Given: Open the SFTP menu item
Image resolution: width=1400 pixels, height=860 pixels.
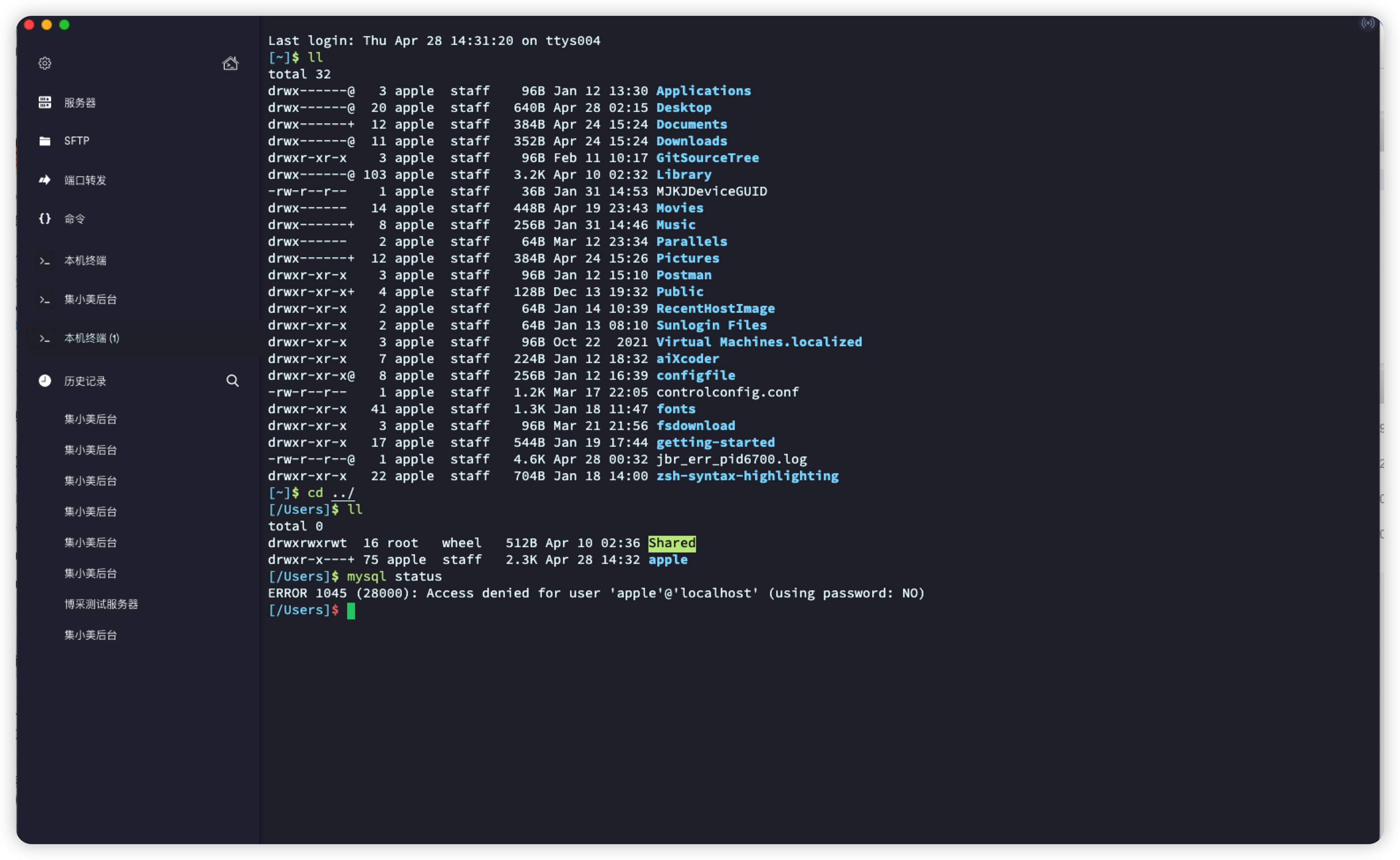Looking at the screenshot, I should click(77, 141).
